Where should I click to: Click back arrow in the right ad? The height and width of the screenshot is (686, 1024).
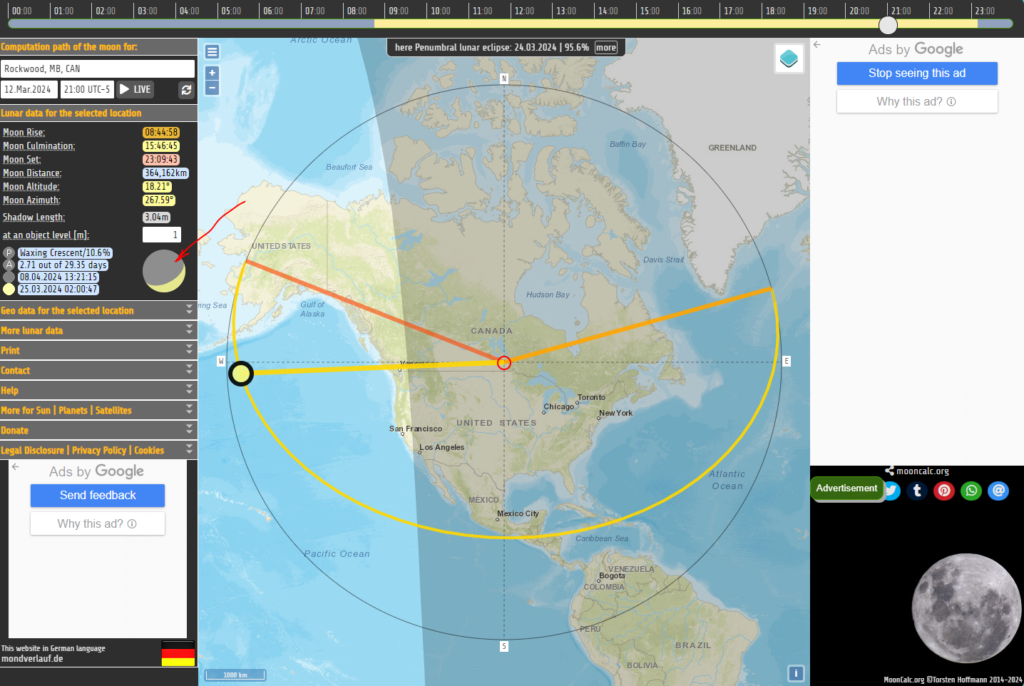(817, 44)
